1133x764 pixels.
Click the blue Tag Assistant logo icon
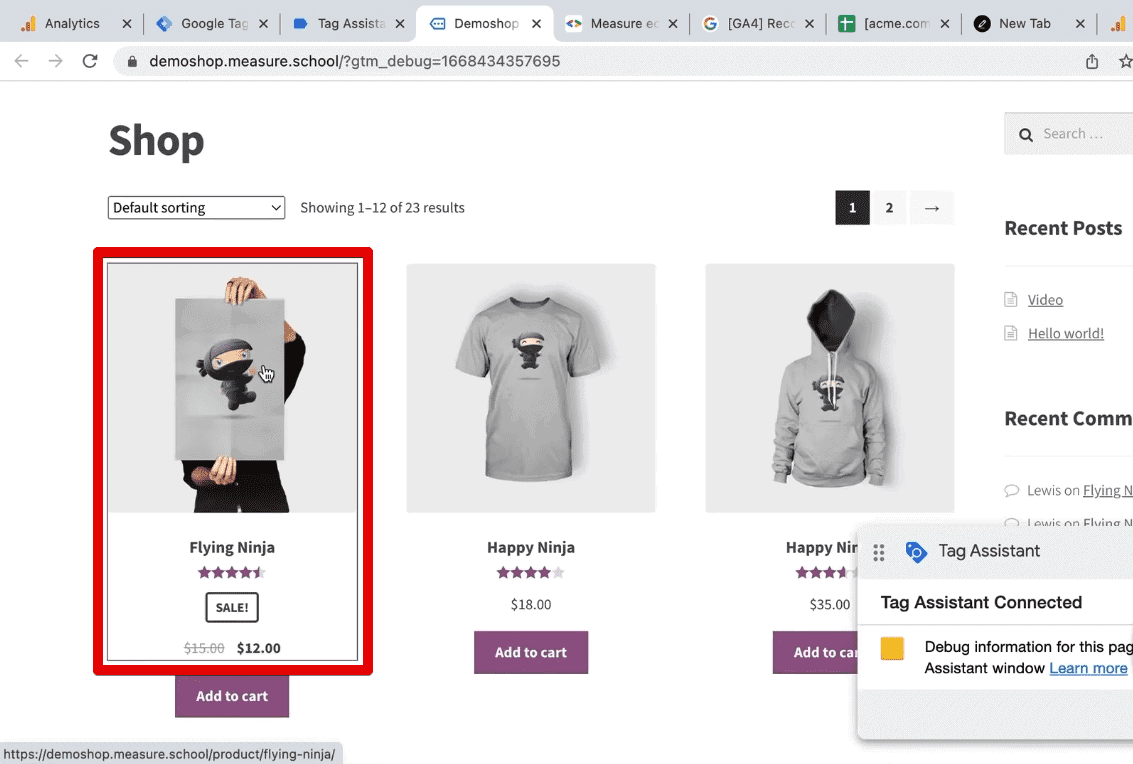click(917, 551)
